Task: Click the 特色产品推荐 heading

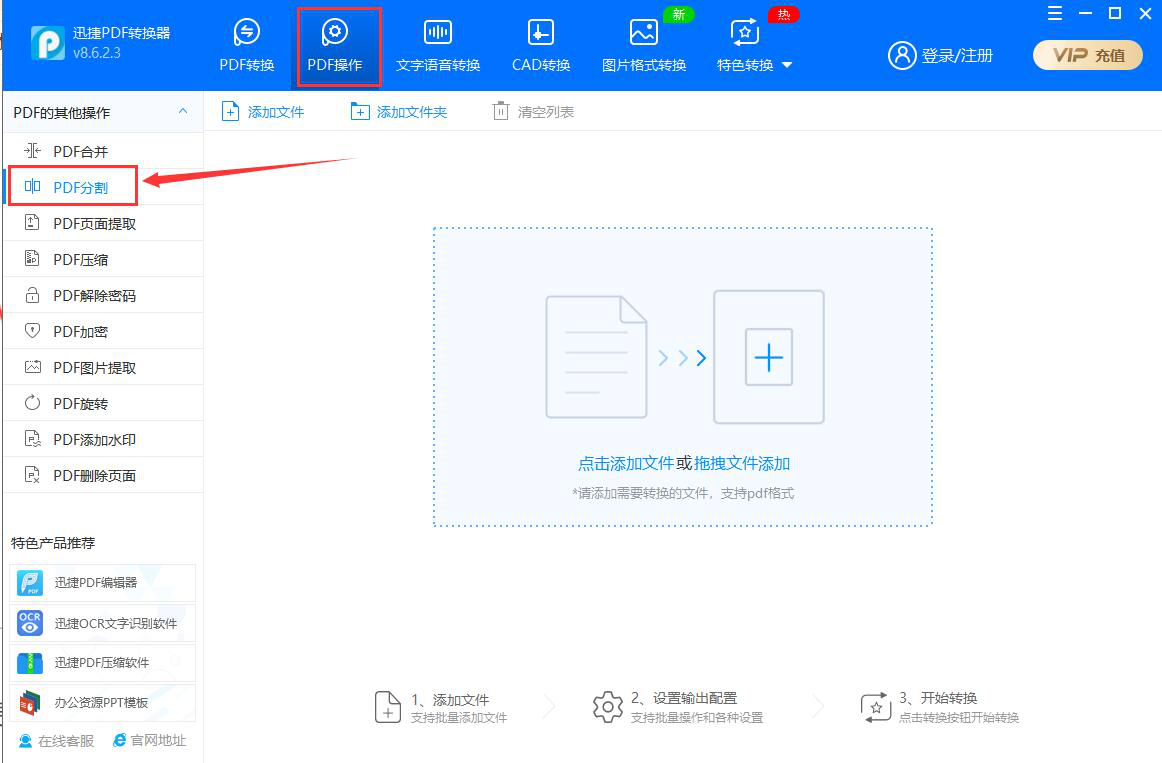Action: click(53, 543)
